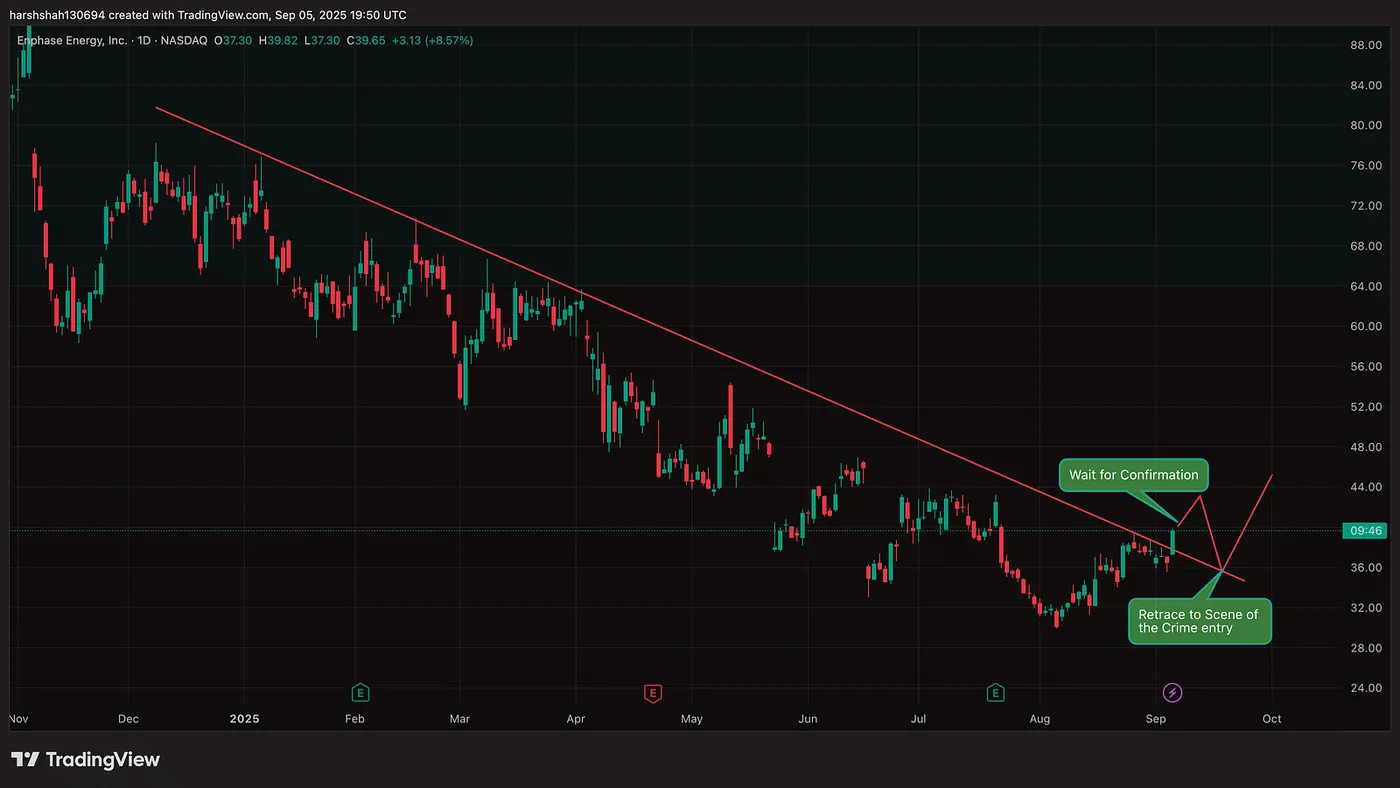The height and width of the screenshot is (788, 1400).
Task: Click the 24.00 price axis label
Action: pos(1364,688)
